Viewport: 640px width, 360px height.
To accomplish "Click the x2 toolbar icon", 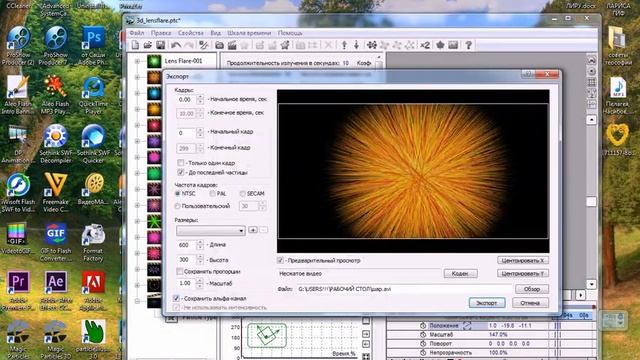I will [x=425, y=45].
